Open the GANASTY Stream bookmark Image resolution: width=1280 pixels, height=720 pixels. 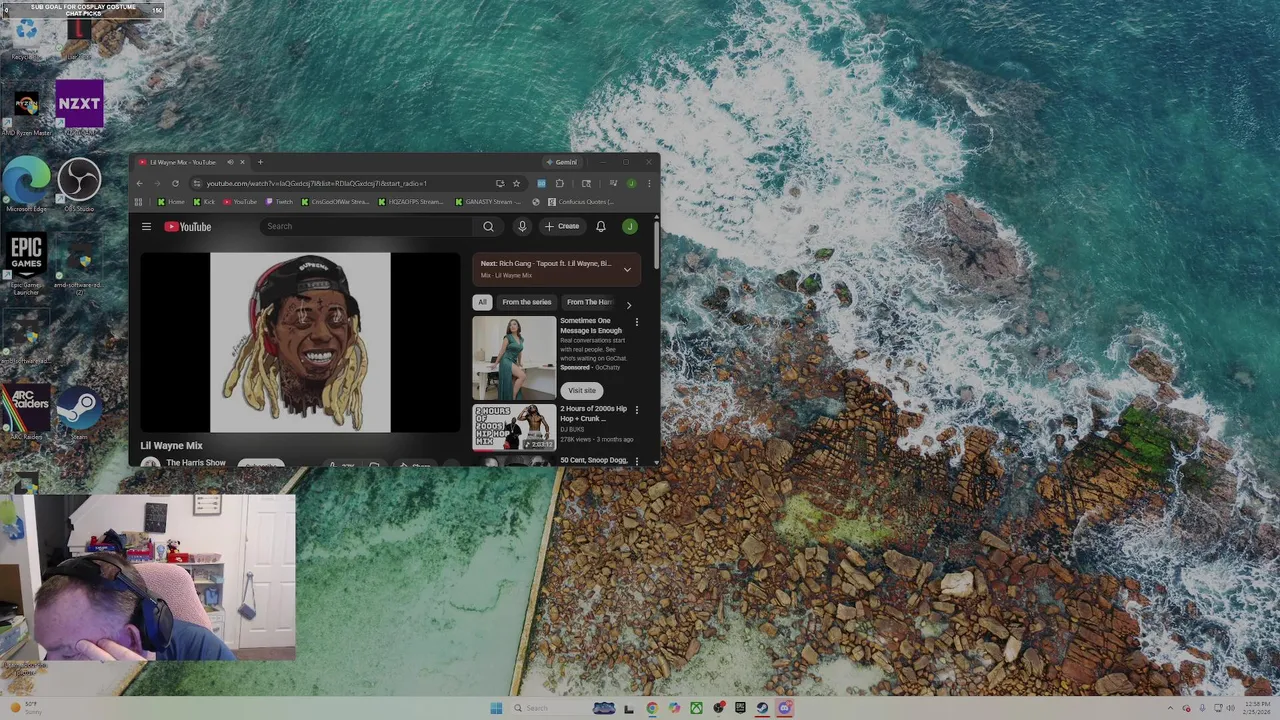click(x=488, y=202)
